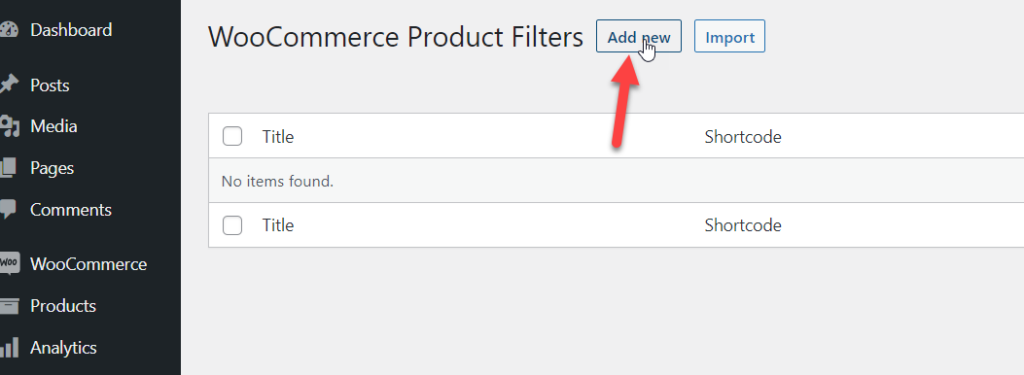Screen dimensions: 1024x375
Task: Go to the Media menu entry
Action: click(54, 126)
